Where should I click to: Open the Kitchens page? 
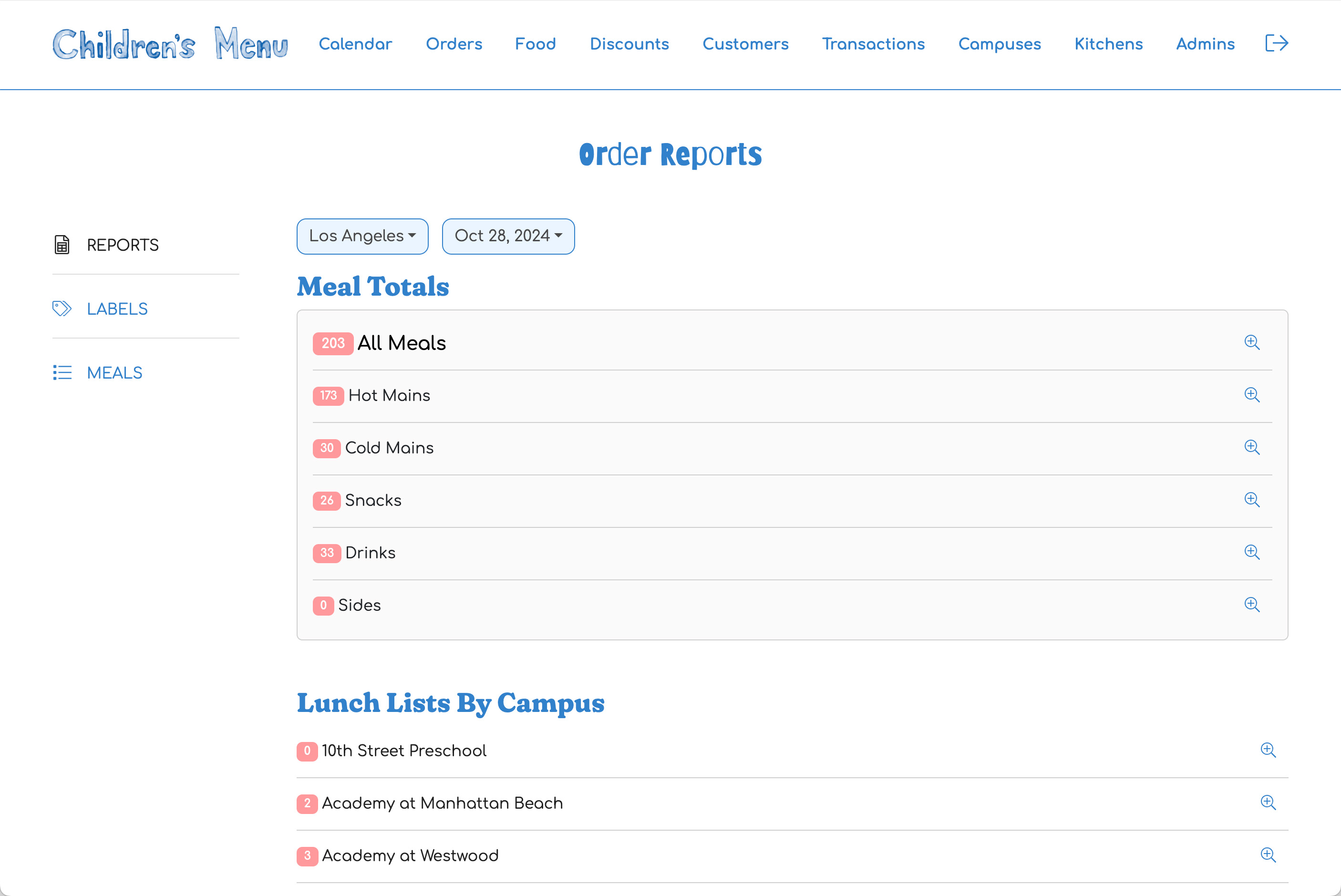1108,44
